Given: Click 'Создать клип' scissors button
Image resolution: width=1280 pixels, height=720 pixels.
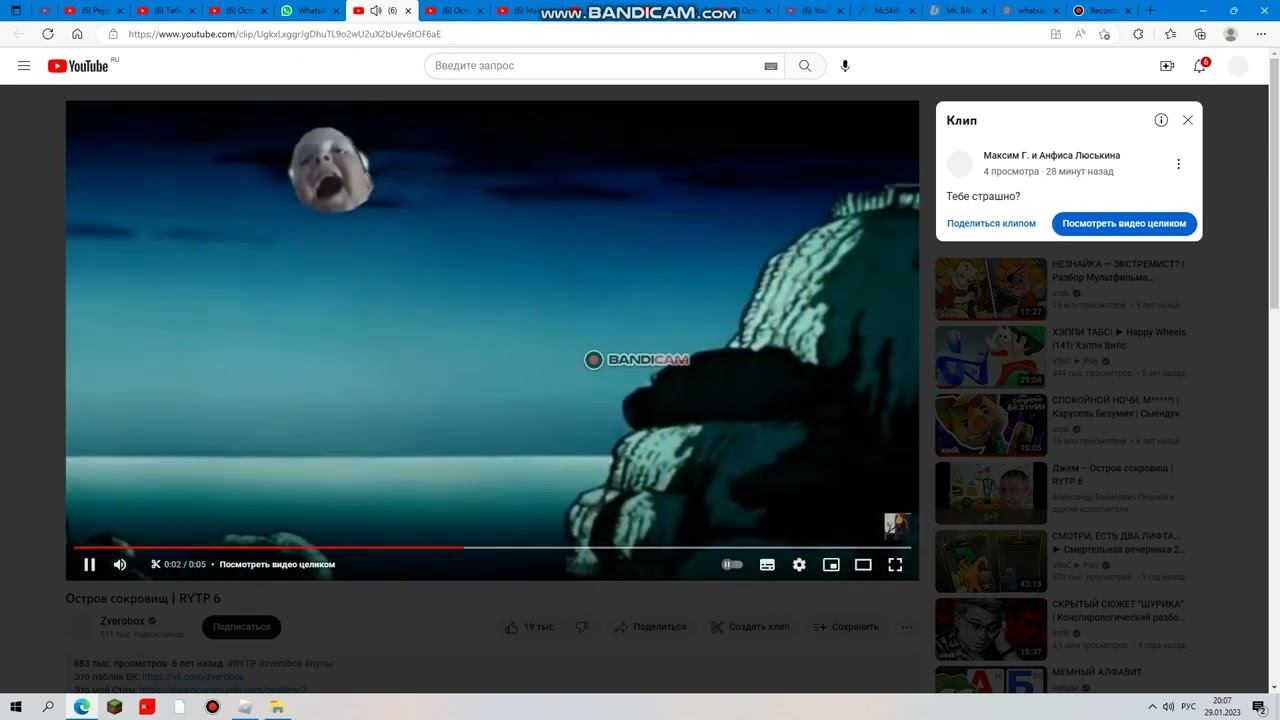Looking at the screenshot, I should pos(750,627).
